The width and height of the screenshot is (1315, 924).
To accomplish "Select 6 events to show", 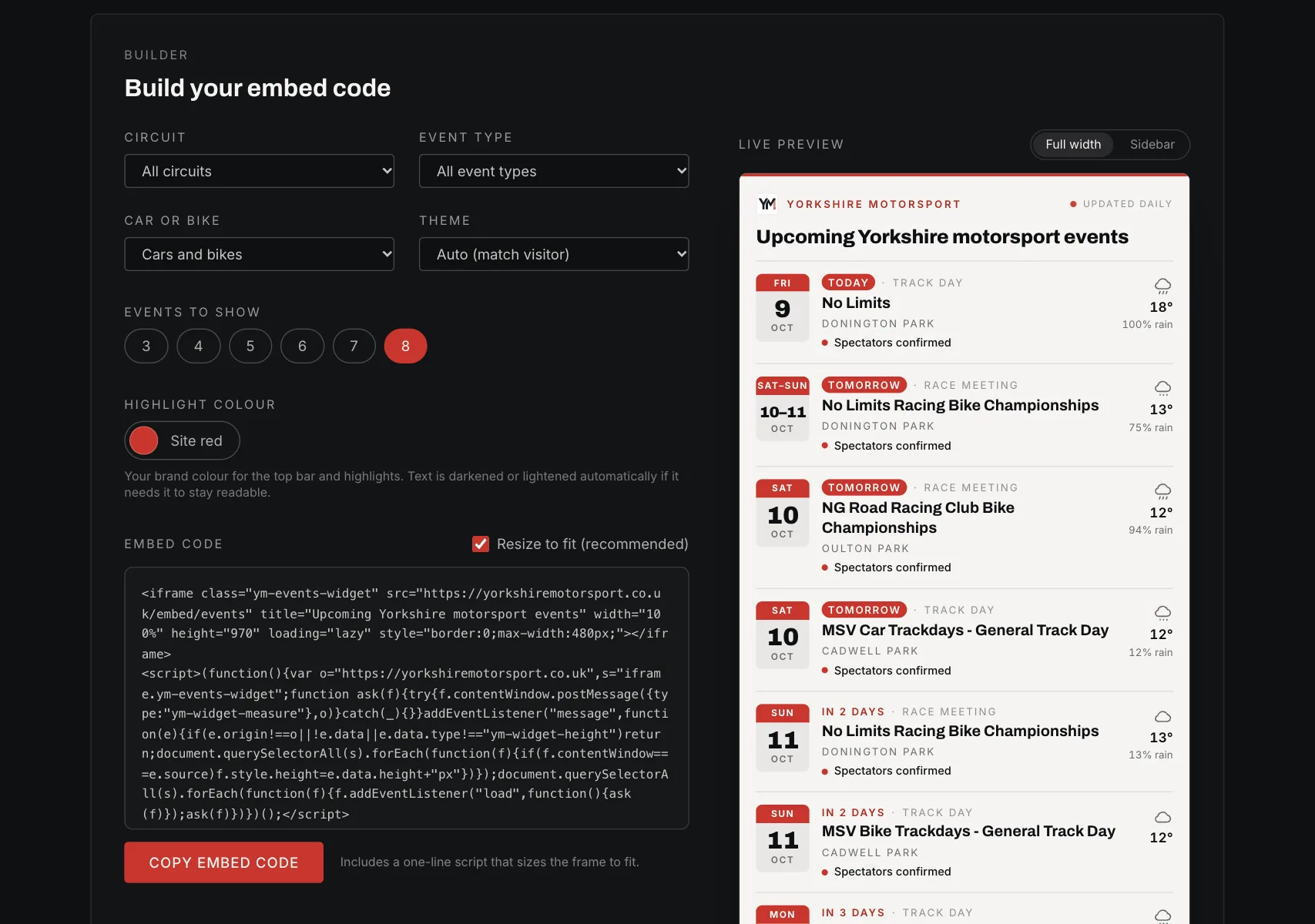I will [302, 346].
